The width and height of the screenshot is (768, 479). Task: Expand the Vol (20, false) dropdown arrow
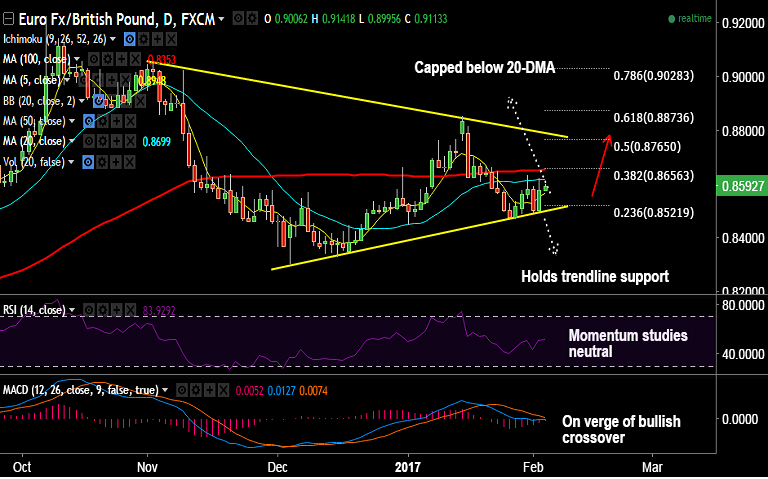72,162
